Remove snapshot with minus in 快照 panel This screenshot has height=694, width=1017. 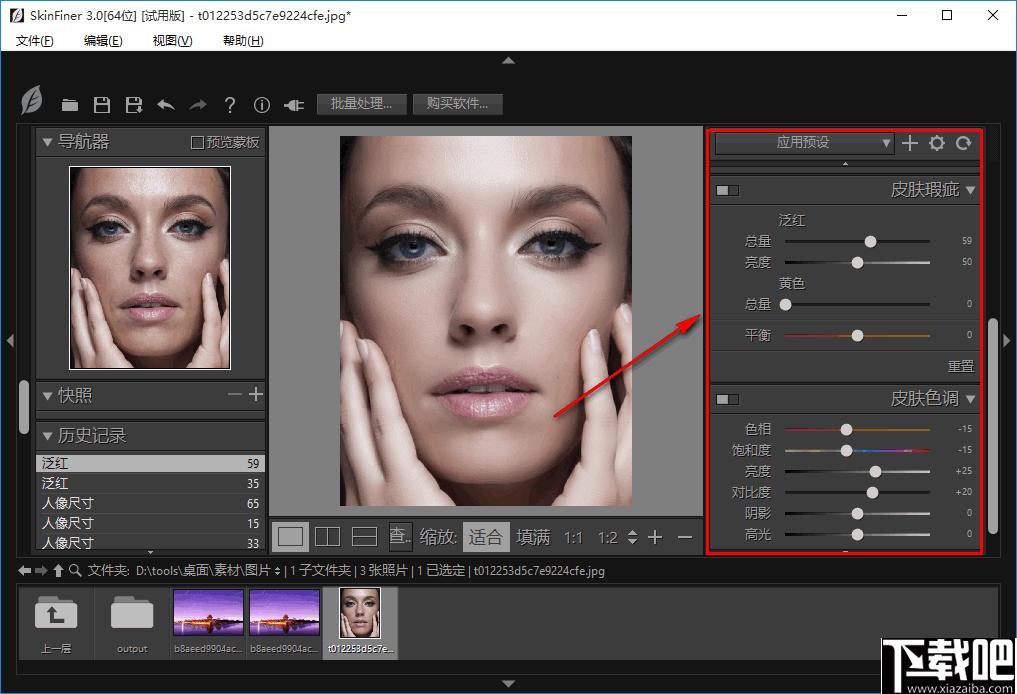click(235, 394)
